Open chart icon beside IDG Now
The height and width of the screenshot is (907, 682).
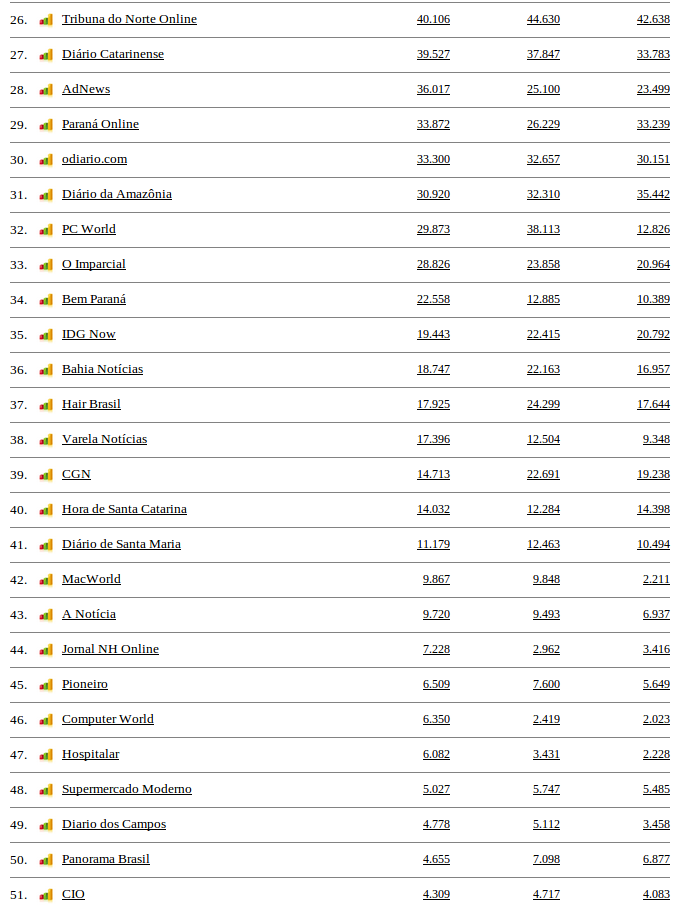46,335
